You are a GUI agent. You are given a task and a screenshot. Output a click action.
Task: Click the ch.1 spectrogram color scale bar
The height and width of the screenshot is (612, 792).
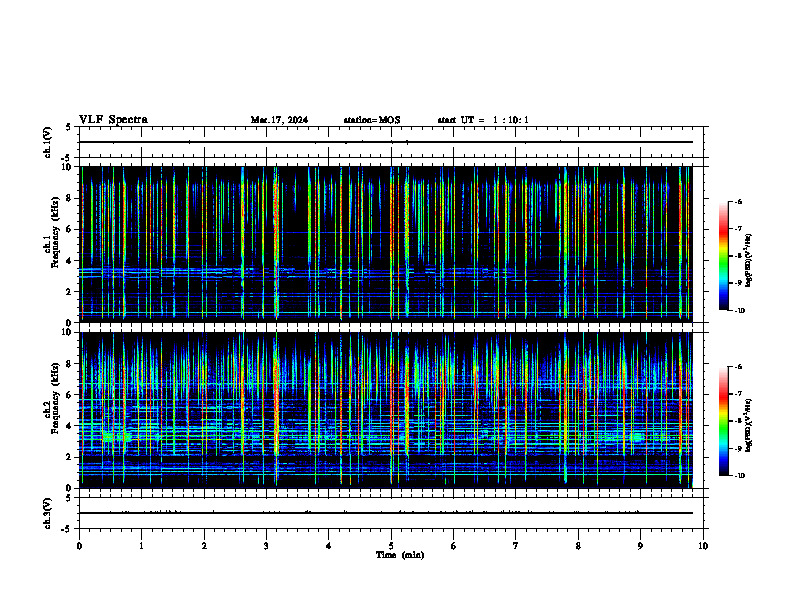[x=723, y=256]
